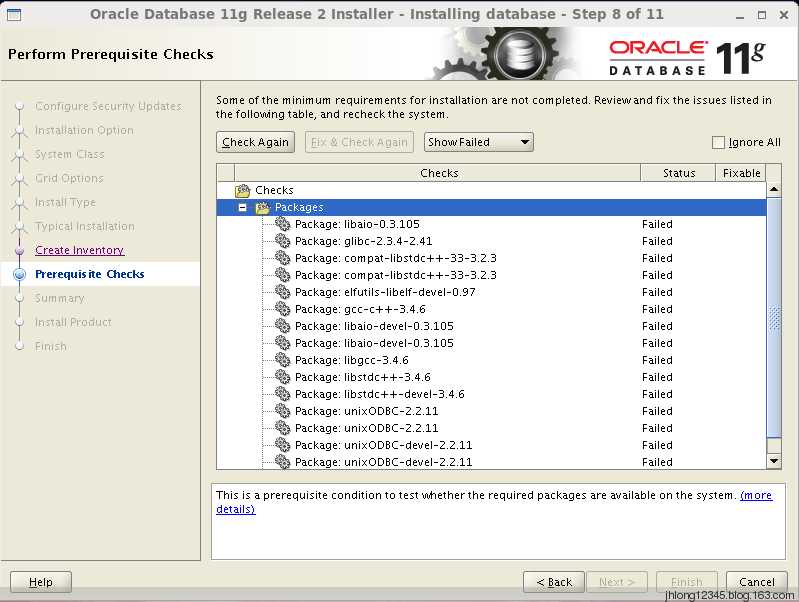Select Configure Security Updates step
799x602 pixels.
(109, 106)
